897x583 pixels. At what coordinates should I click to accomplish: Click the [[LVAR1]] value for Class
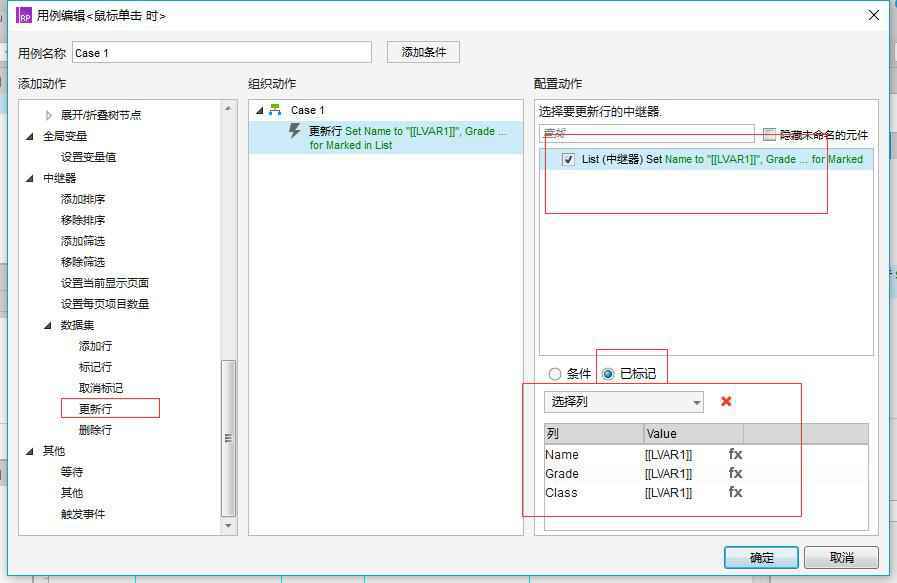click(x=668, y=493)
